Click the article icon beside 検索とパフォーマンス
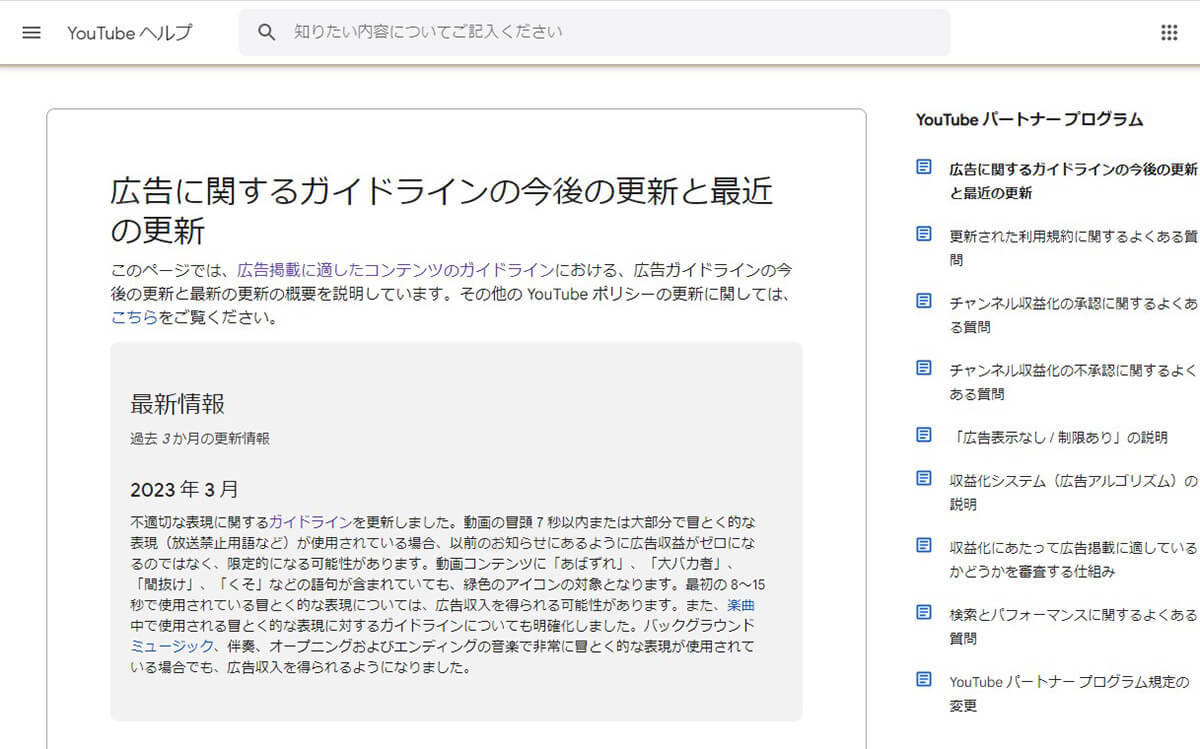Viewport: 1200px width, 749px height. tap(924, 613)
